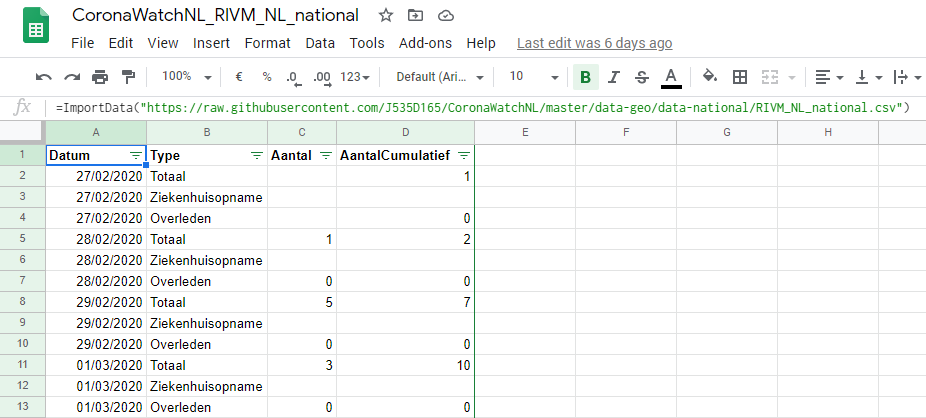926x418 pixels.
Task: Open the fill color picker
Action: point(709,76)
